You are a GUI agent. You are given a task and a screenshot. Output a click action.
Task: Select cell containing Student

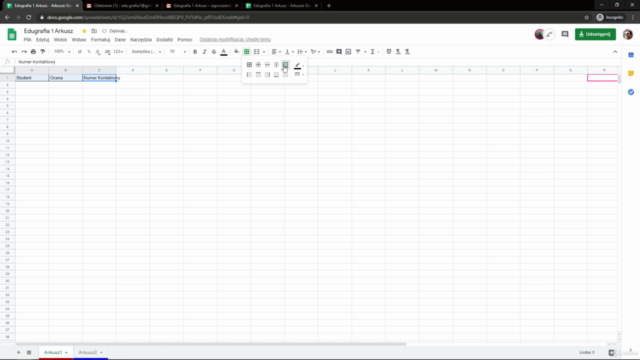(32, 78)
